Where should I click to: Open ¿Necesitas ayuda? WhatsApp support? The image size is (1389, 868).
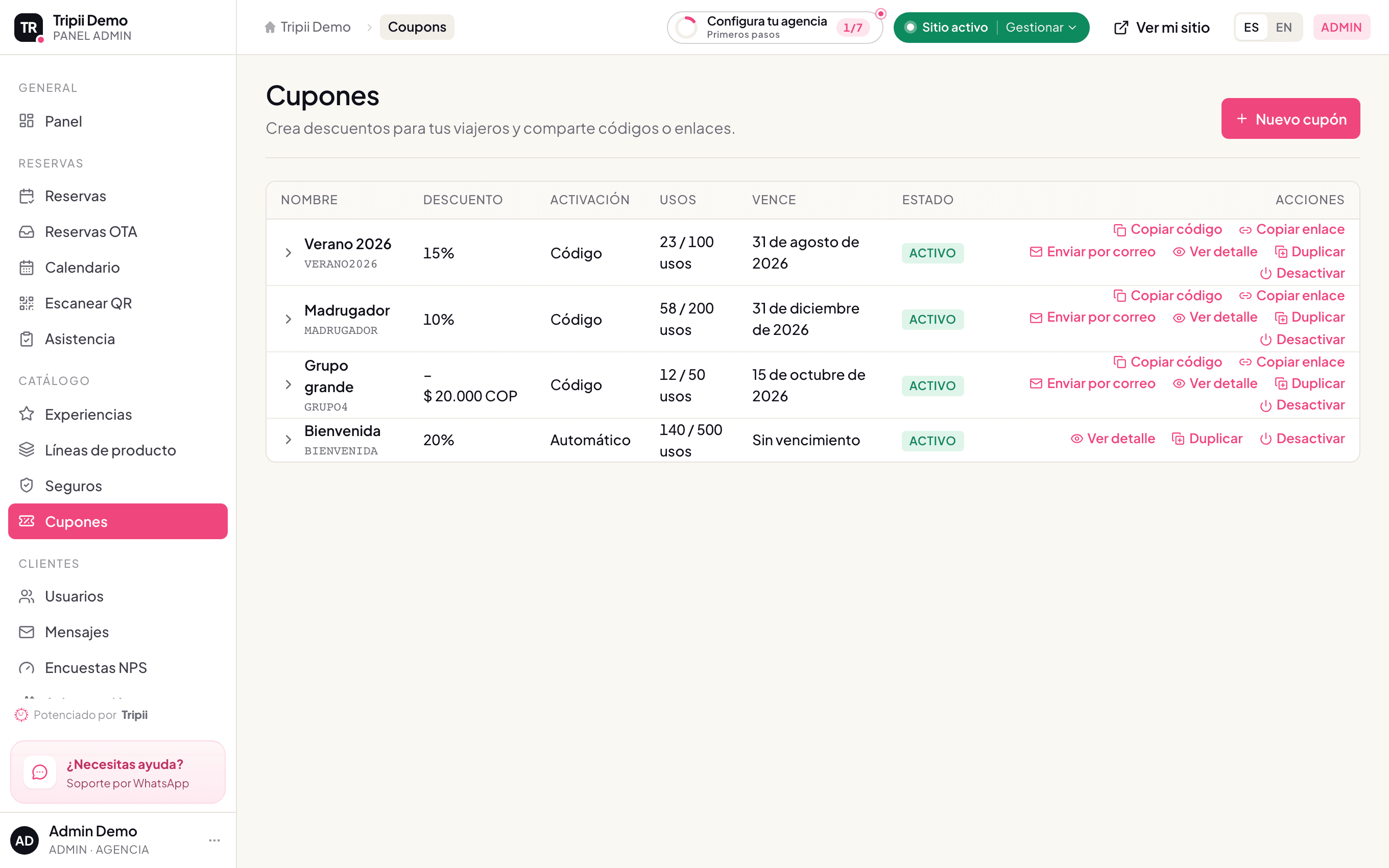117,772
